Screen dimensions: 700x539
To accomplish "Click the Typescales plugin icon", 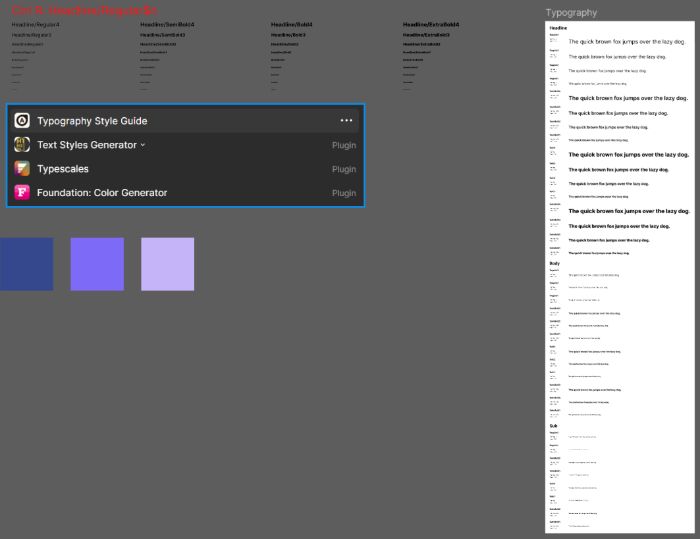I will (22, 168).
